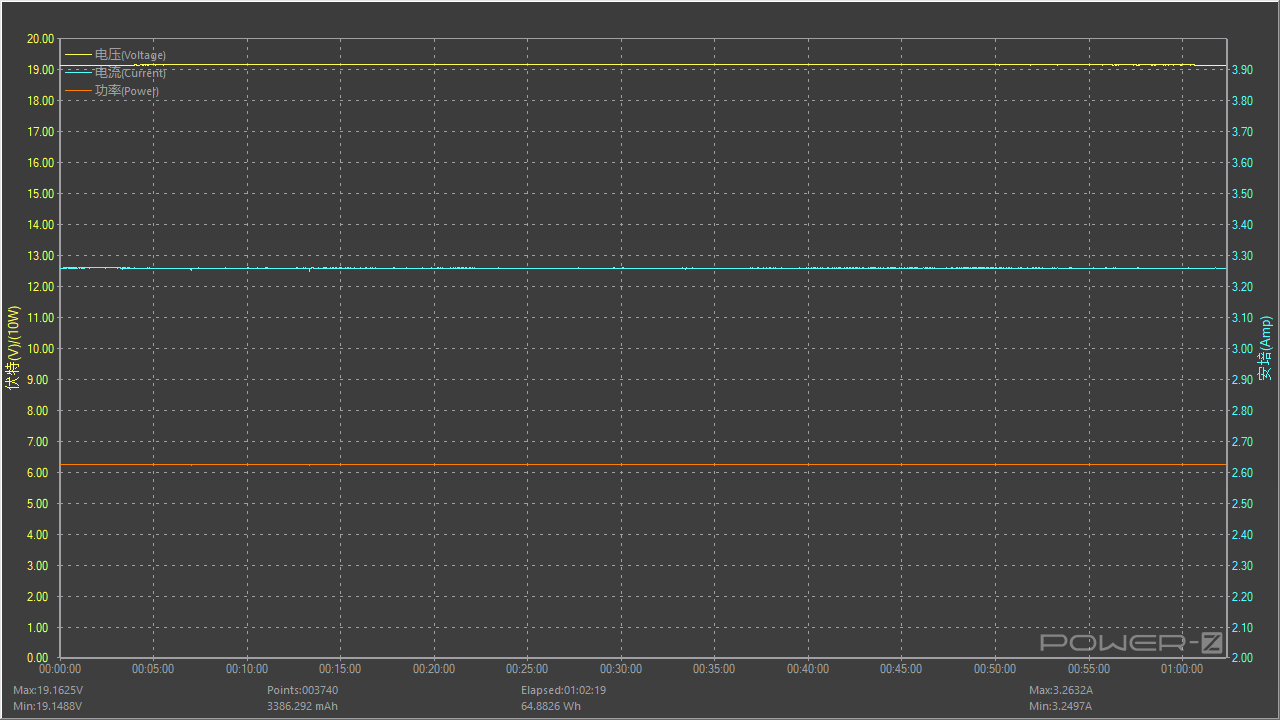Click the 安培(Amp) right axis title
The image size is (1280, 720).
(x=1266, y=348)
